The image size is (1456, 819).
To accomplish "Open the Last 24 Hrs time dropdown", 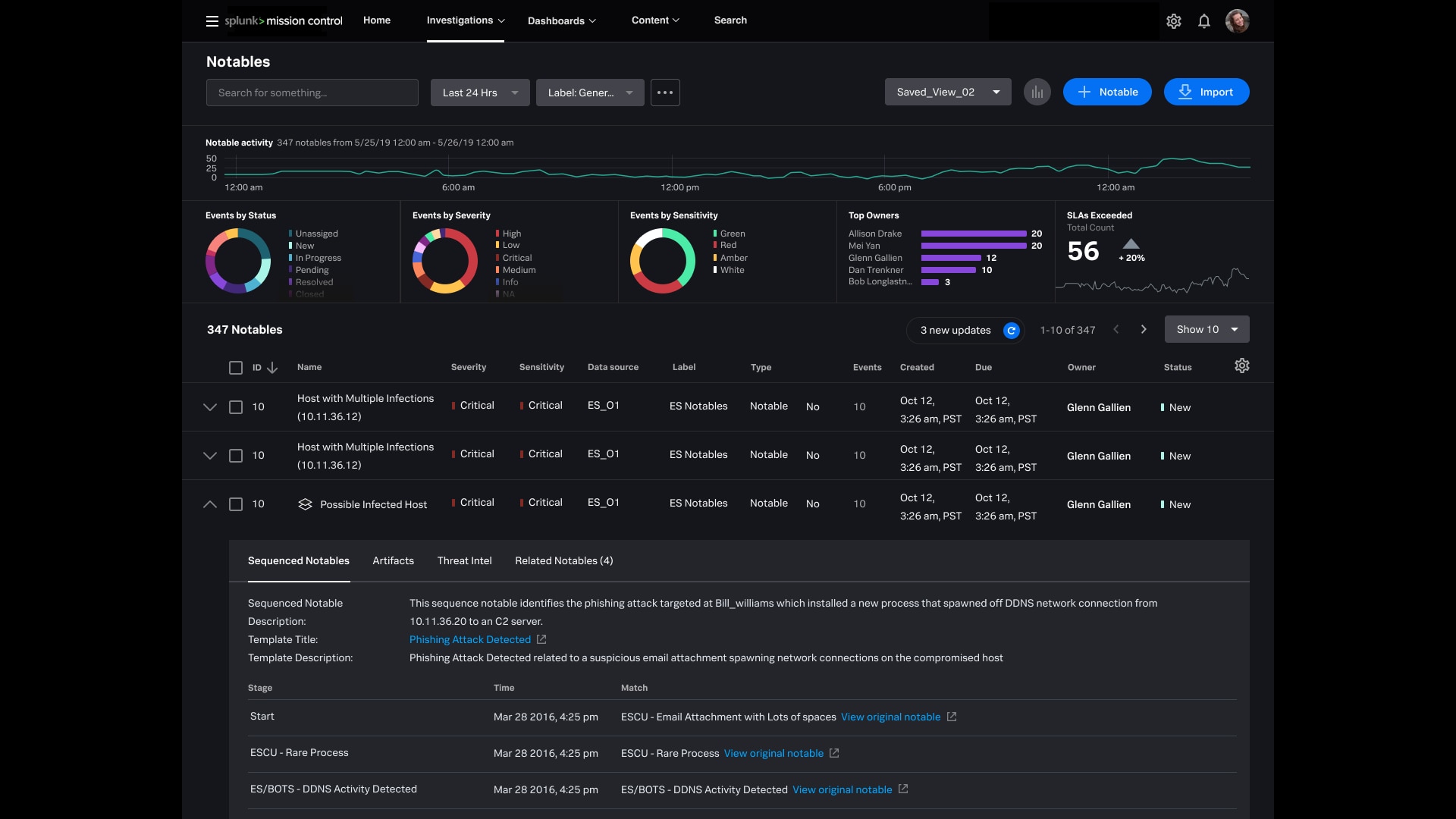I will pos(480,93).
